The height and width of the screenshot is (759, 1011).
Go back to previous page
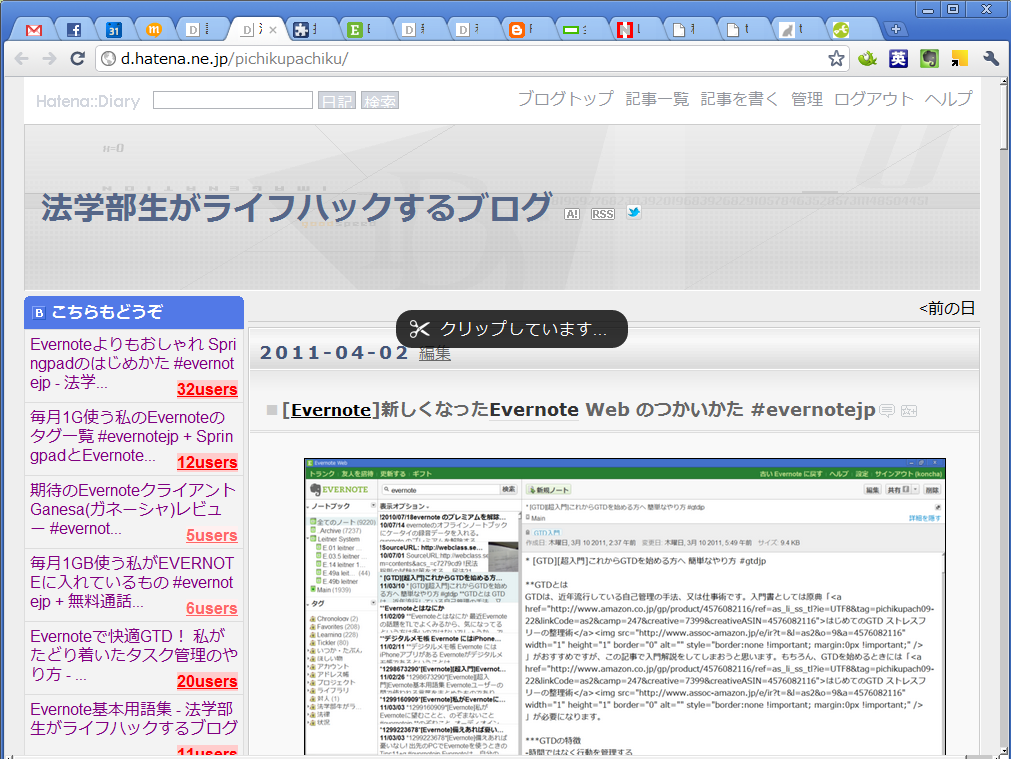tap(21, 59)
